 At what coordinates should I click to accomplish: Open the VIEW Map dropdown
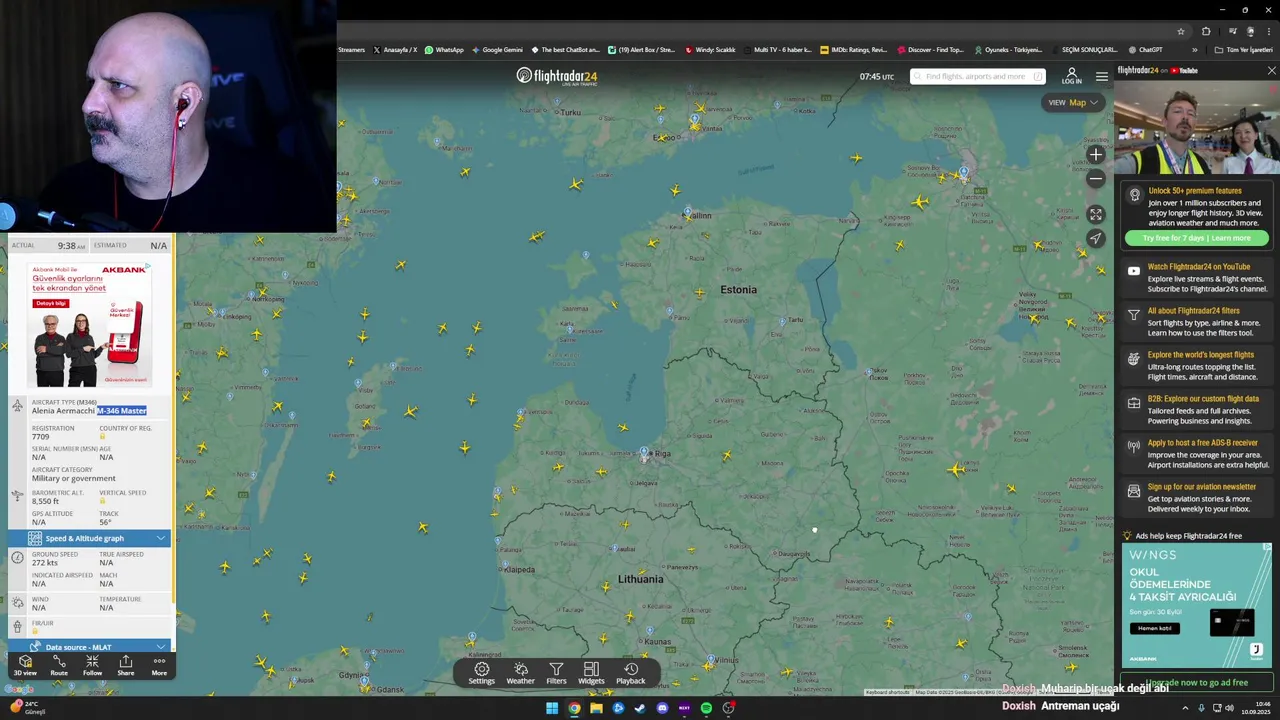coord(1073,102)
